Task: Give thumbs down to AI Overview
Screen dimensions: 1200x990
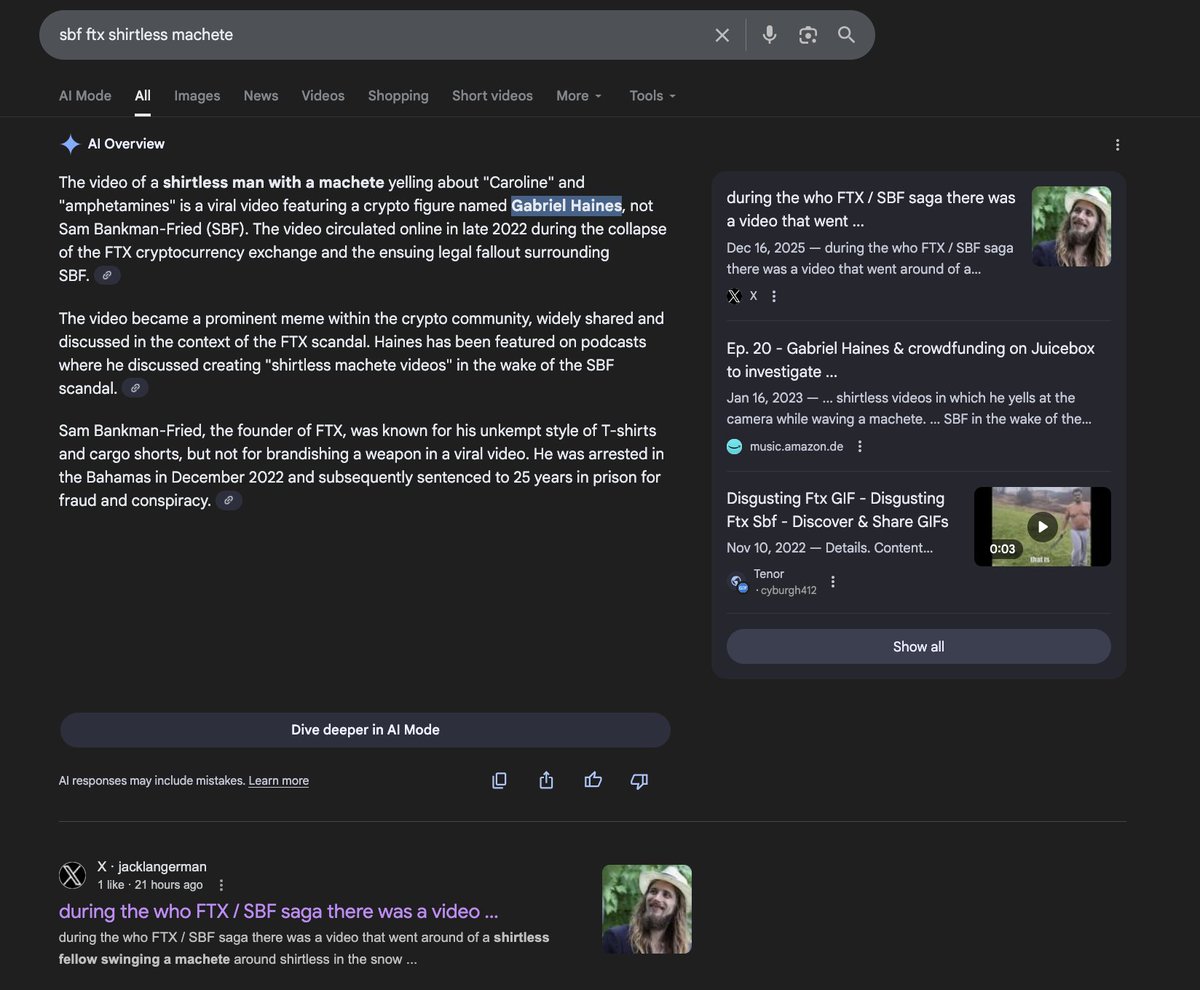Action: (640, 780)
